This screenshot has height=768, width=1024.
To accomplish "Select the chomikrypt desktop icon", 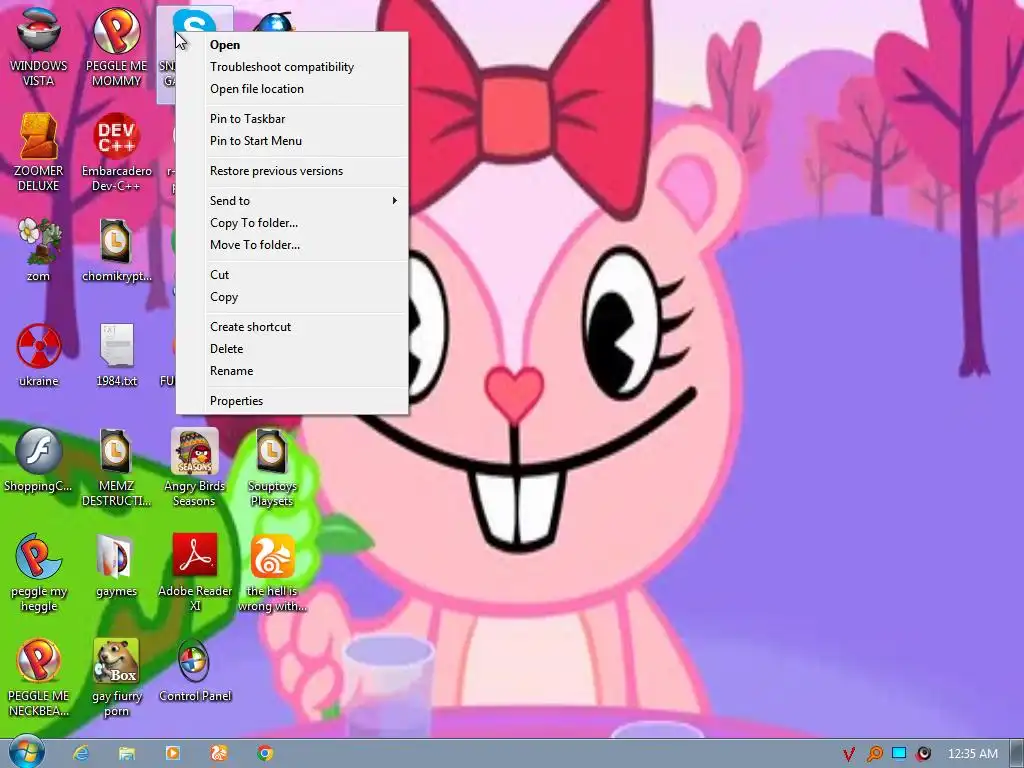I will point(116,249).
